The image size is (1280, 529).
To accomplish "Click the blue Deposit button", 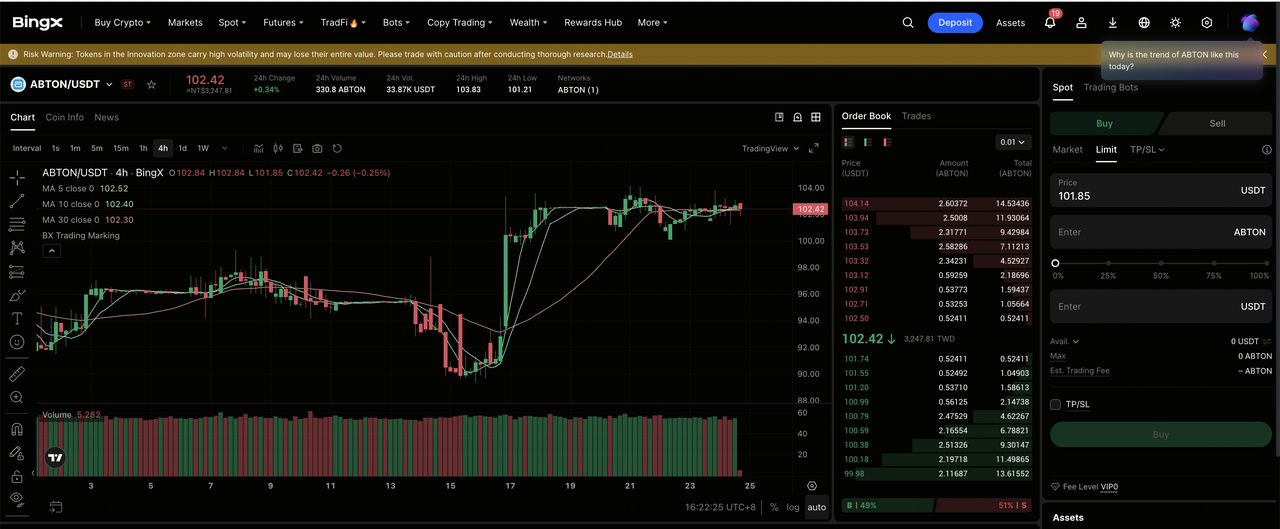I will tap(955, 22).
